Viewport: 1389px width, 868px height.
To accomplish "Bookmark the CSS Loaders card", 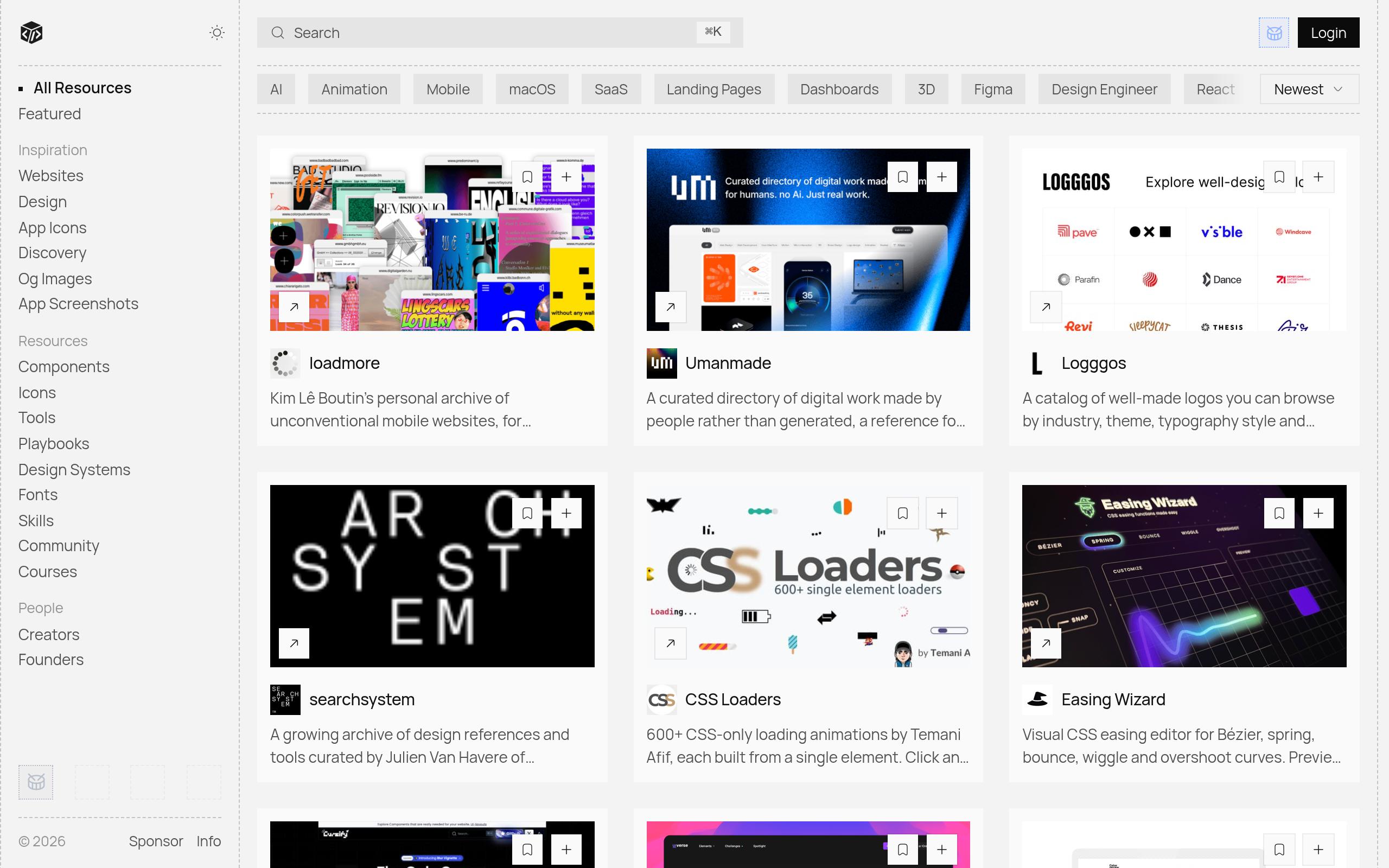I will (x=903, y=513).
